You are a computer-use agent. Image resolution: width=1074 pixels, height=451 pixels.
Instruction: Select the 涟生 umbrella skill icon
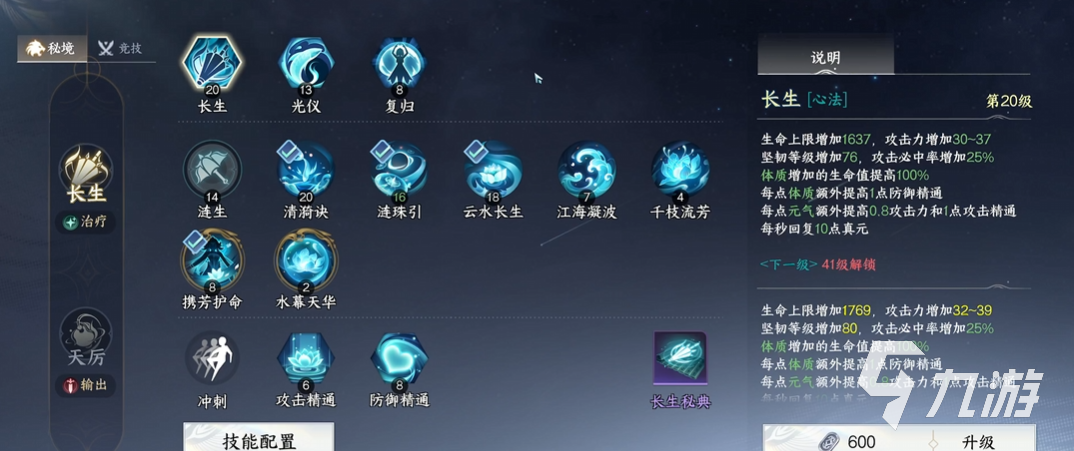click(212, 171)
